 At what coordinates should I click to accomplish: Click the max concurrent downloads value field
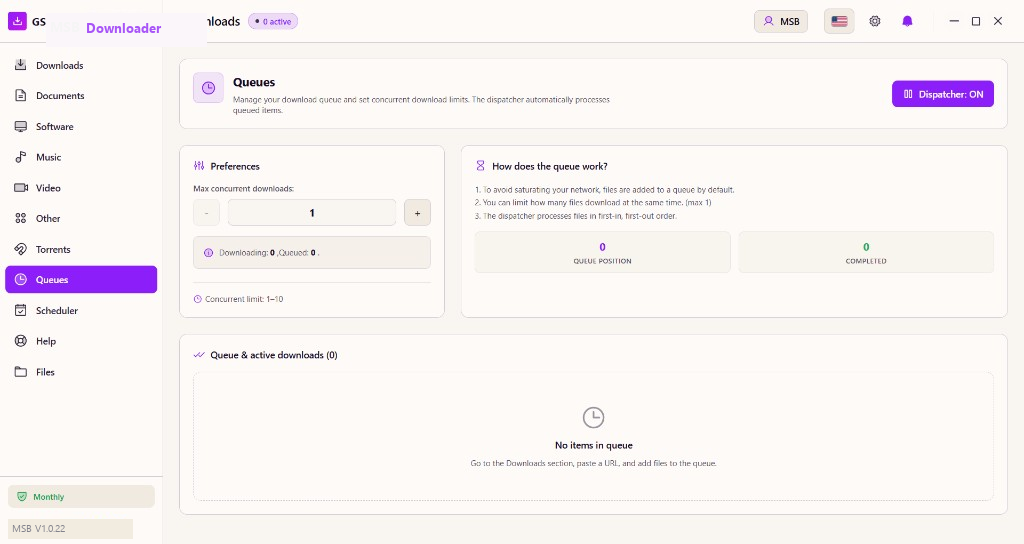312,213
